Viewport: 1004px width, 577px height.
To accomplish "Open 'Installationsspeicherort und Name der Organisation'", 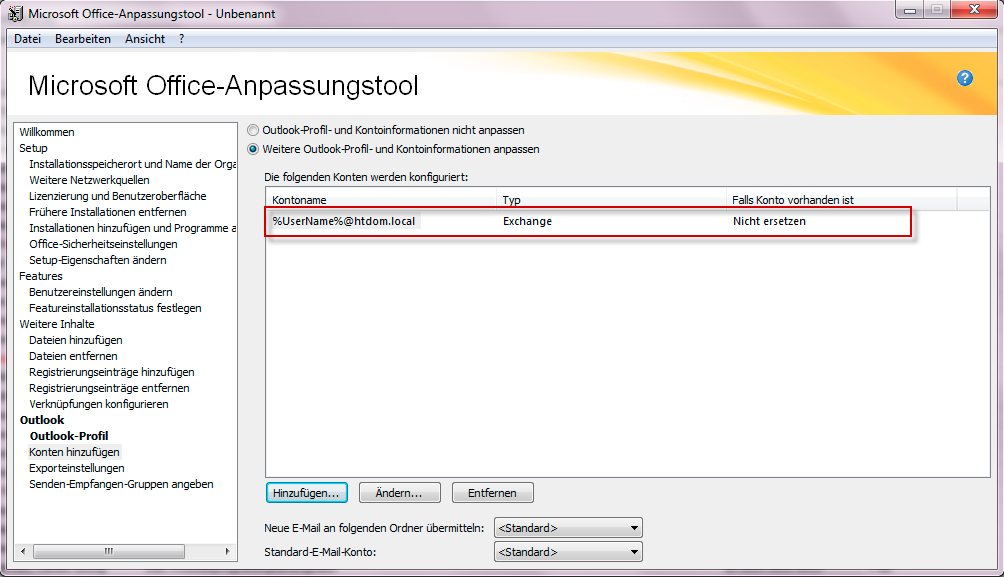I will [x=132, y=164].
